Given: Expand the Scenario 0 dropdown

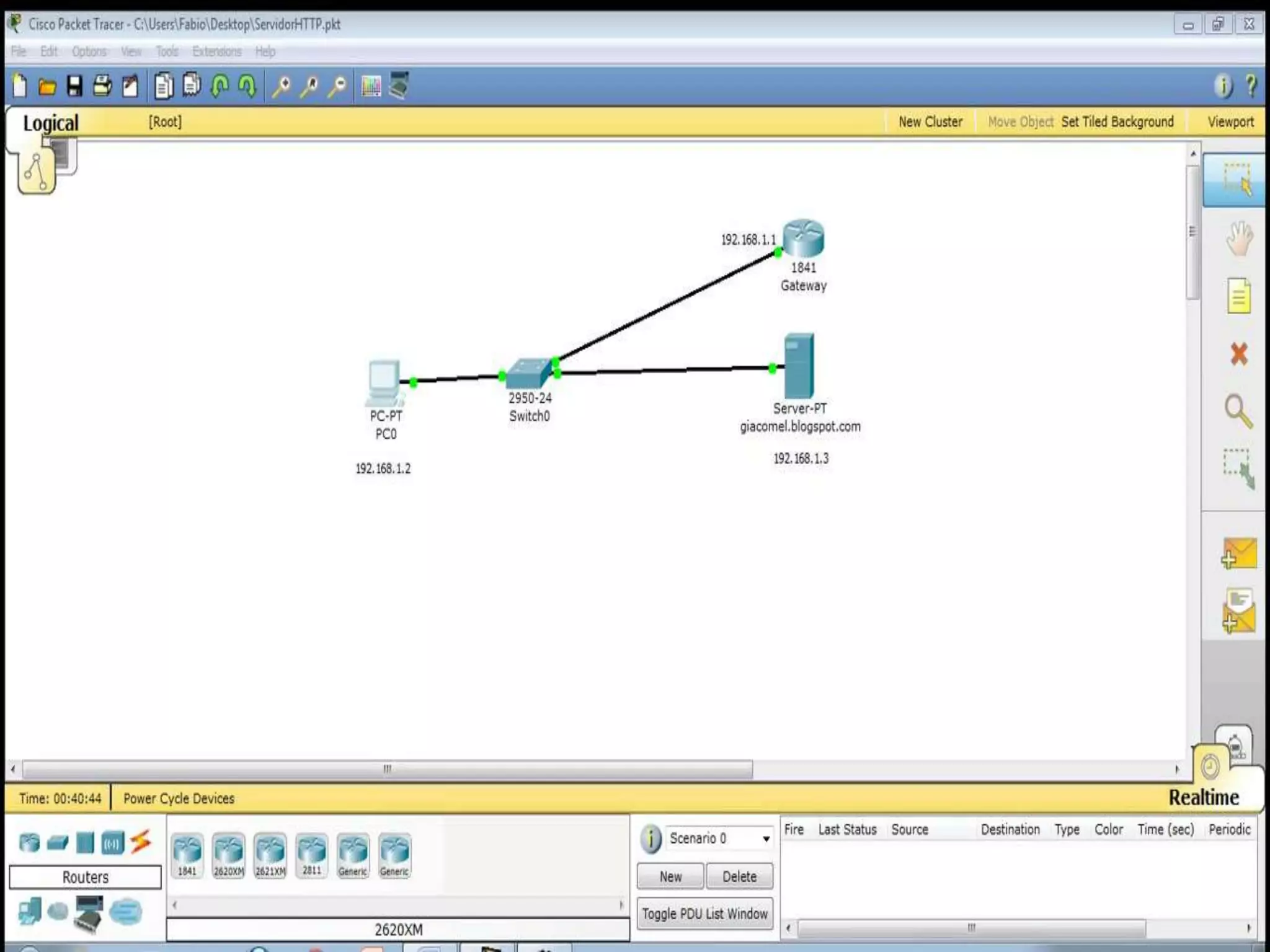Looking at the screenshot, I should 766,839.
